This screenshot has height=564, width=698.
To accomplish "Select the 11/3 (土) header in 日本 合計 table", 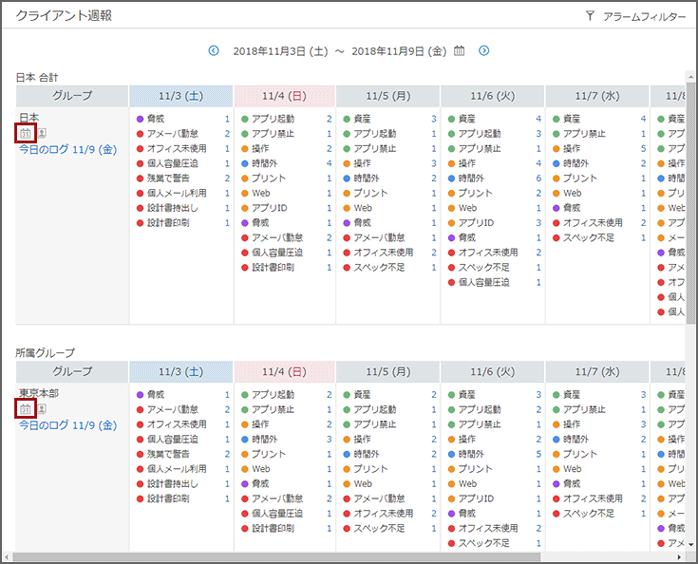I will click(x=181, y=96).
